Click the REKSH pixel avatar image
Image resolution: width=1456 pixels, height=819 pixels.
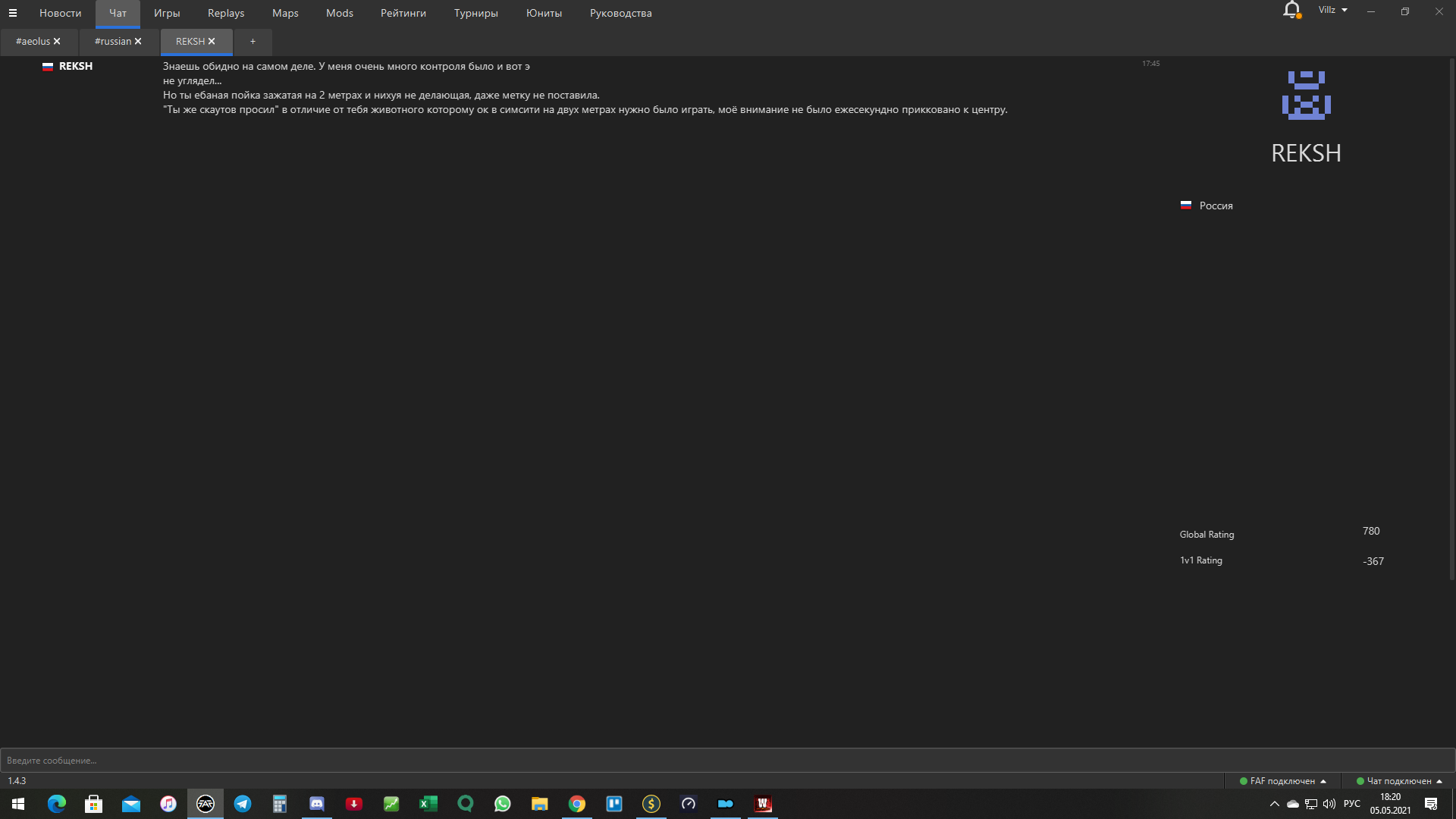(x=1306, y=96)
